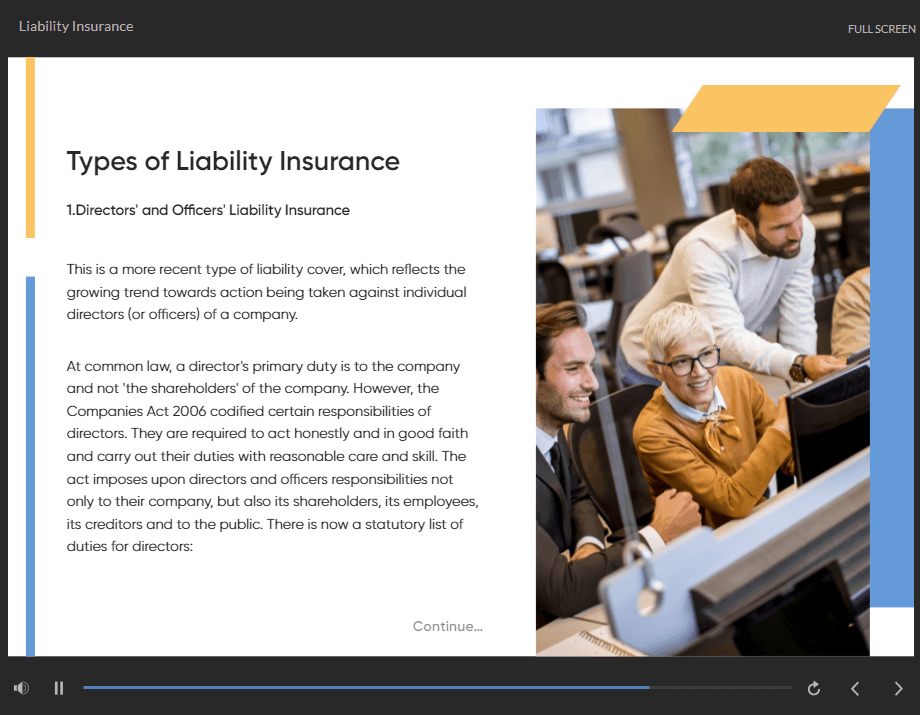The height and width of the screenshot is (715, 920).
Task: Click the Continue... link
Action: (x=448, y=626)
